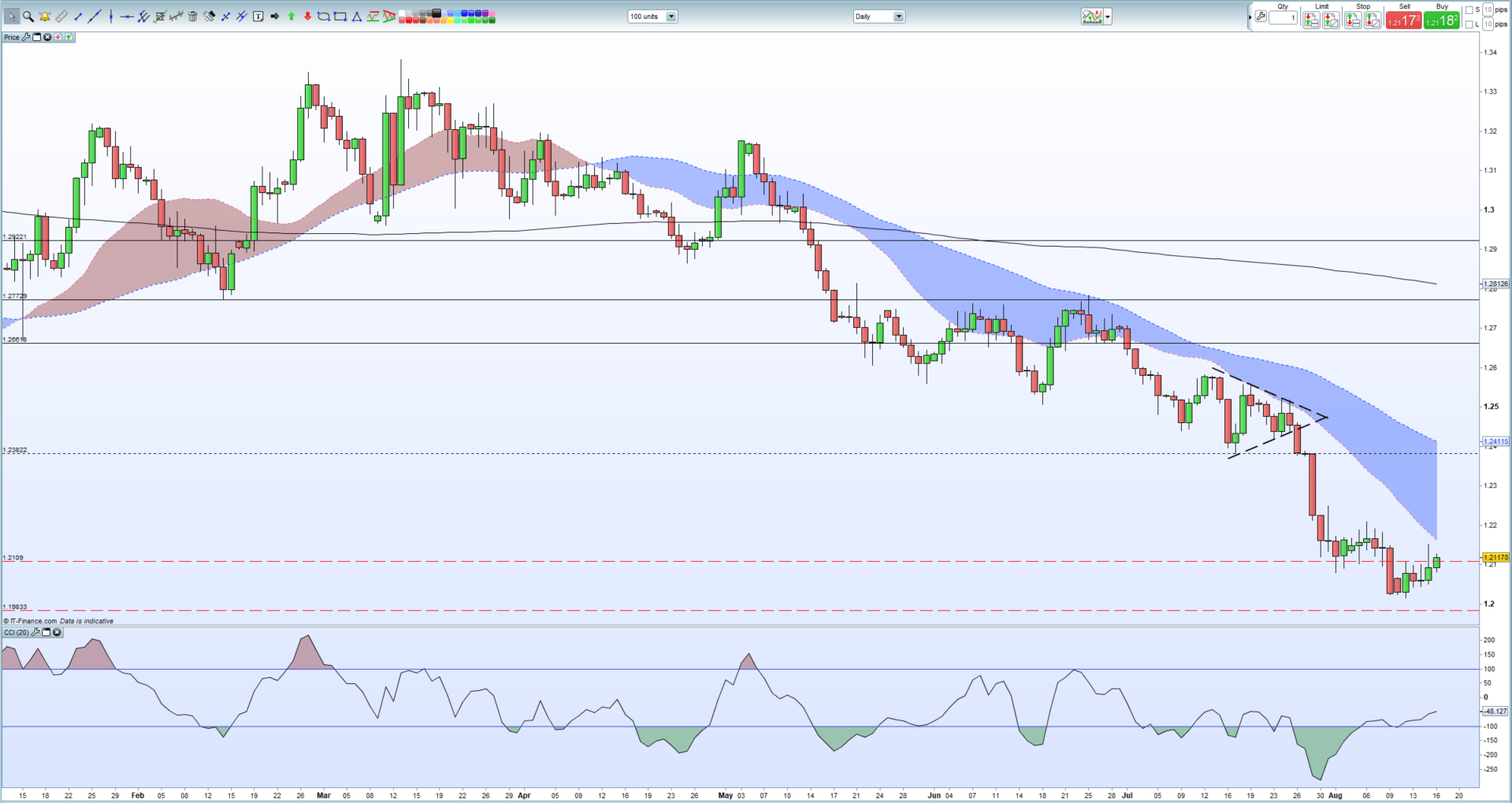Image resolution: width=1512 pixels, height=803 pixels.
Task: Select the triangle drawing tool
Action: coord(356,17)
